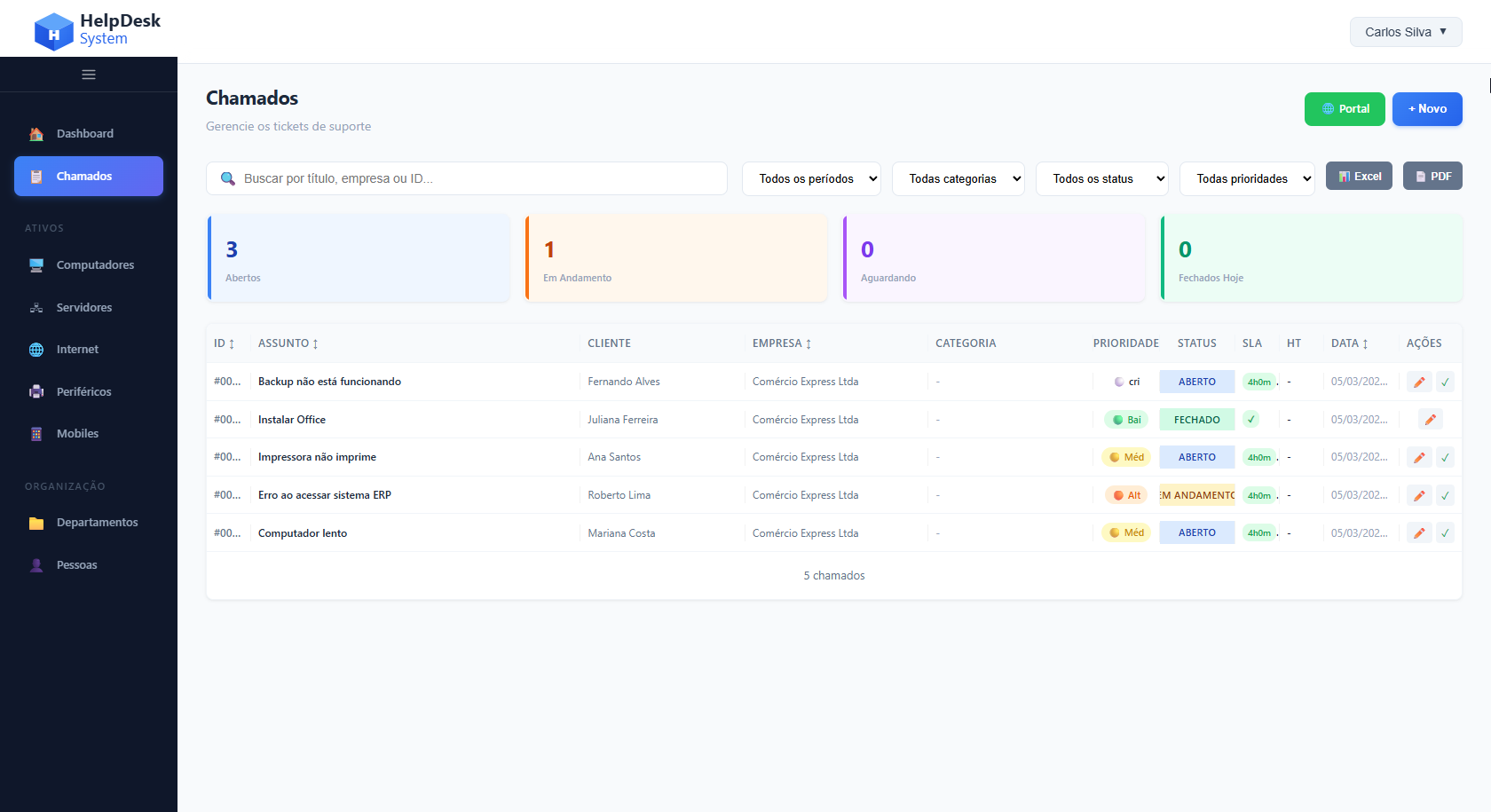
Task: Go to Dashboard in the sidebar
Action: [85, 134]
